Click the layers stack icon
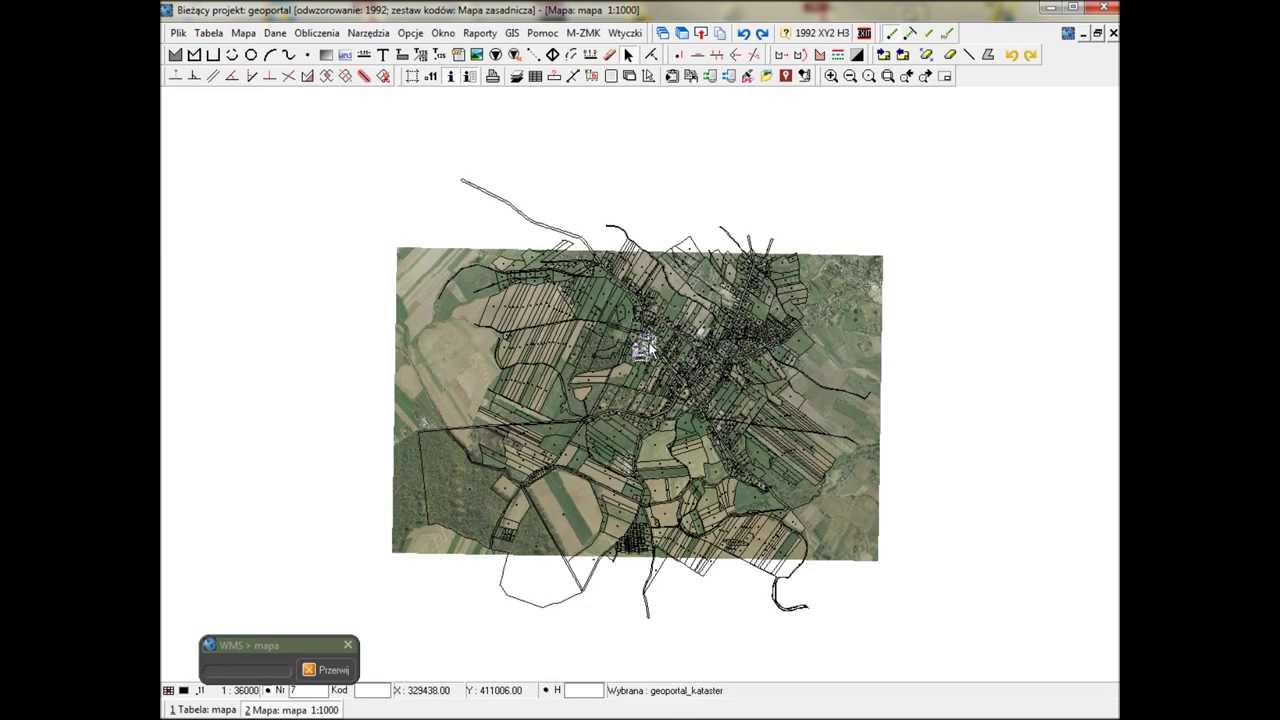 [x=516, y=76]
